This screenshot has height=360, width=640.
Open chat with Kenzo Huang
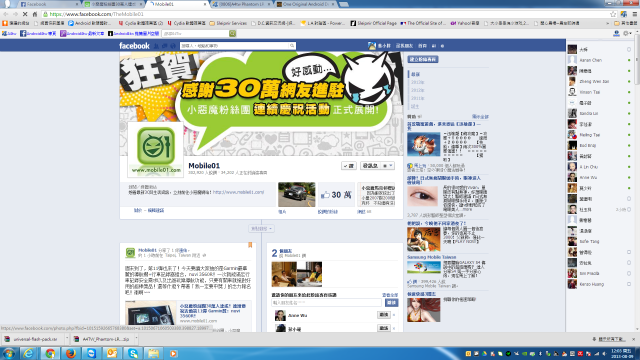pos(591,284)
